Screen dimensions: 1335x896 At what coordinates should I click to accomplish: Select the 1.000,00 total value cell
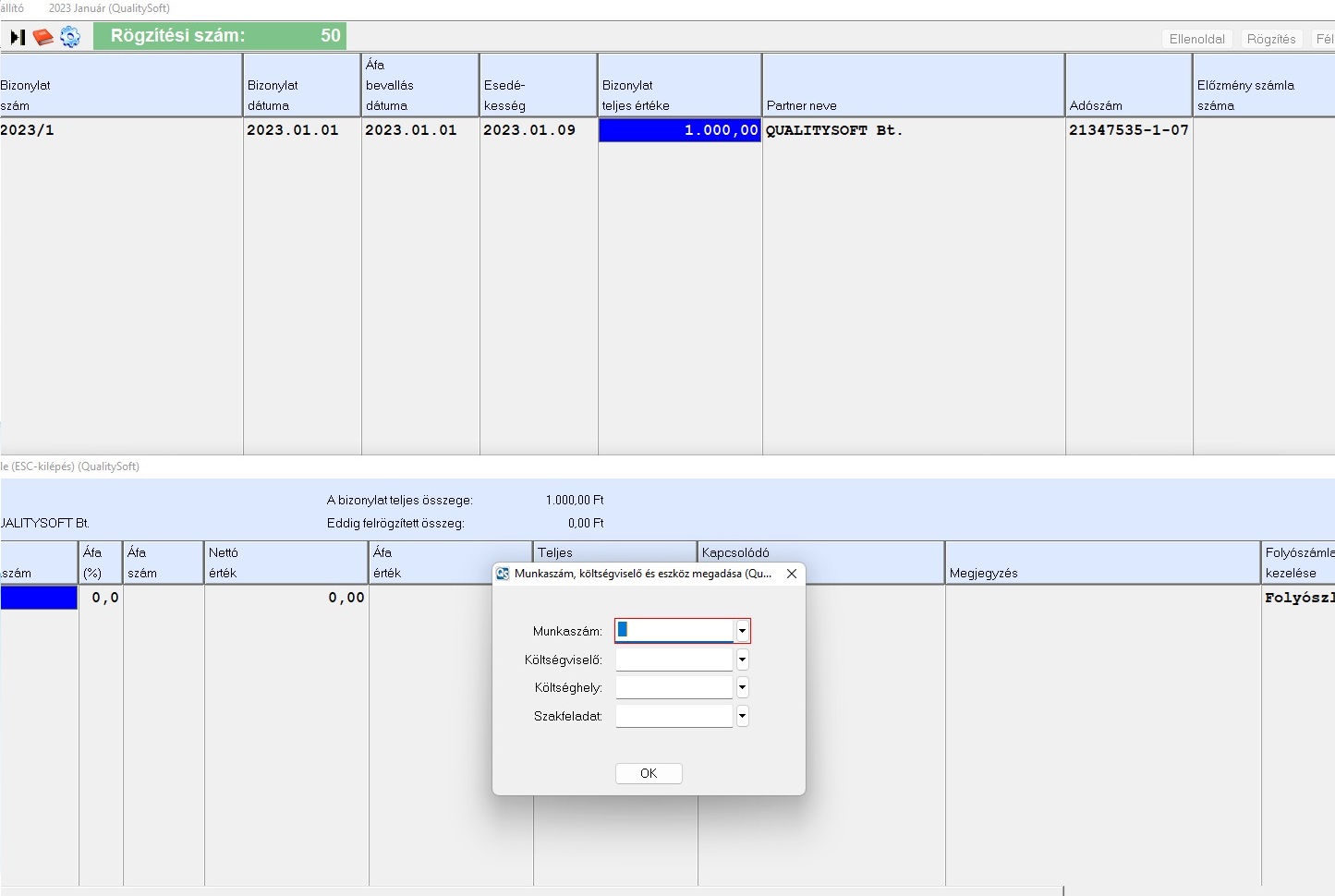(680, 130)
